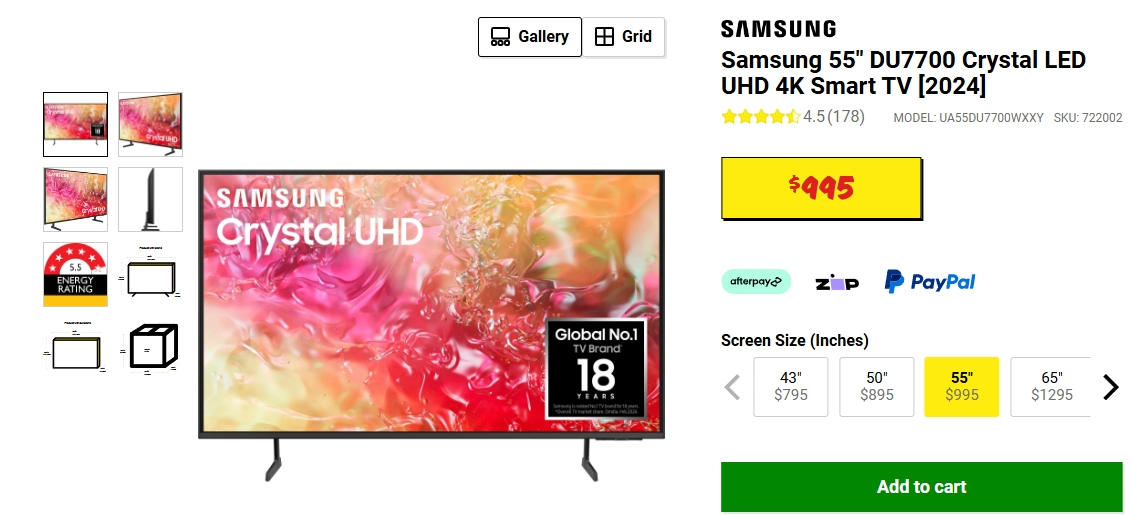This screenshot has width=1132, height=516.
Task: Click the yellow $995 price tag
Action: [x=822, y=188]
